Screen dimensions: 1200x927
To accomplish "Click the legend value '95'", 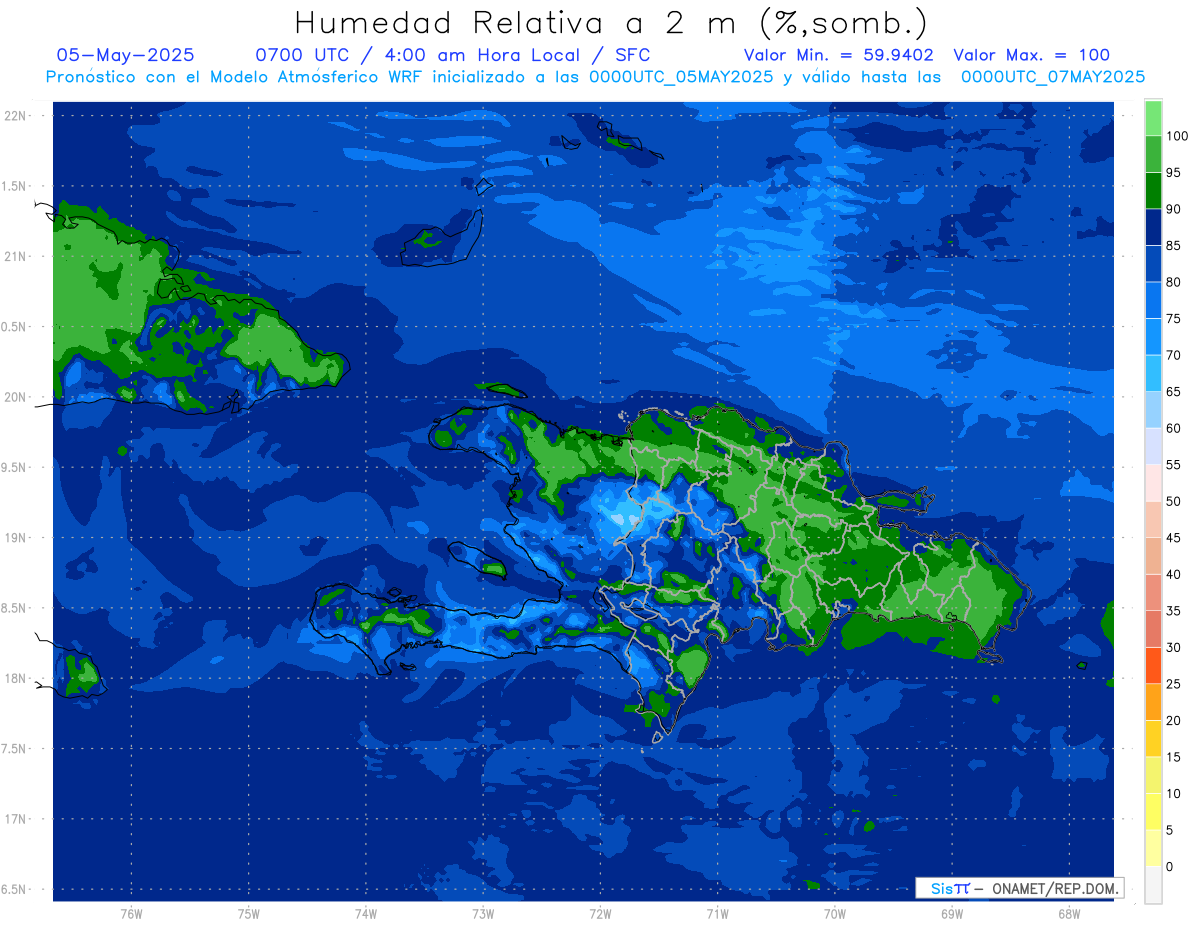I will coord(1174,172).
